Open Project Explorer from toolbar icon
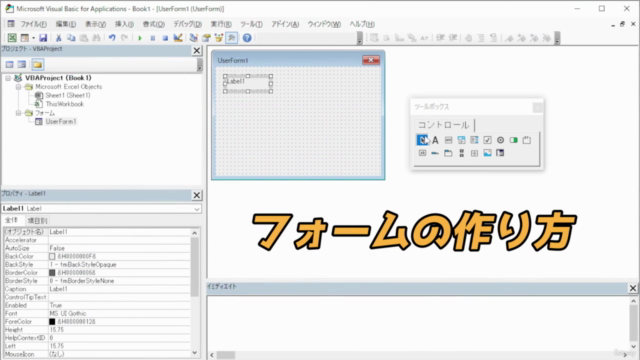Screen dimensions: 640x360 pyautogui.click(x=193, y=38)
